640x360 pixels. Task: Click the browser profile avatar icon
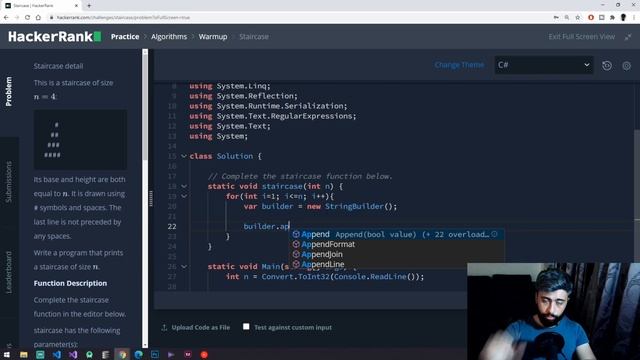pyautogui.click(x=623, y=18)
